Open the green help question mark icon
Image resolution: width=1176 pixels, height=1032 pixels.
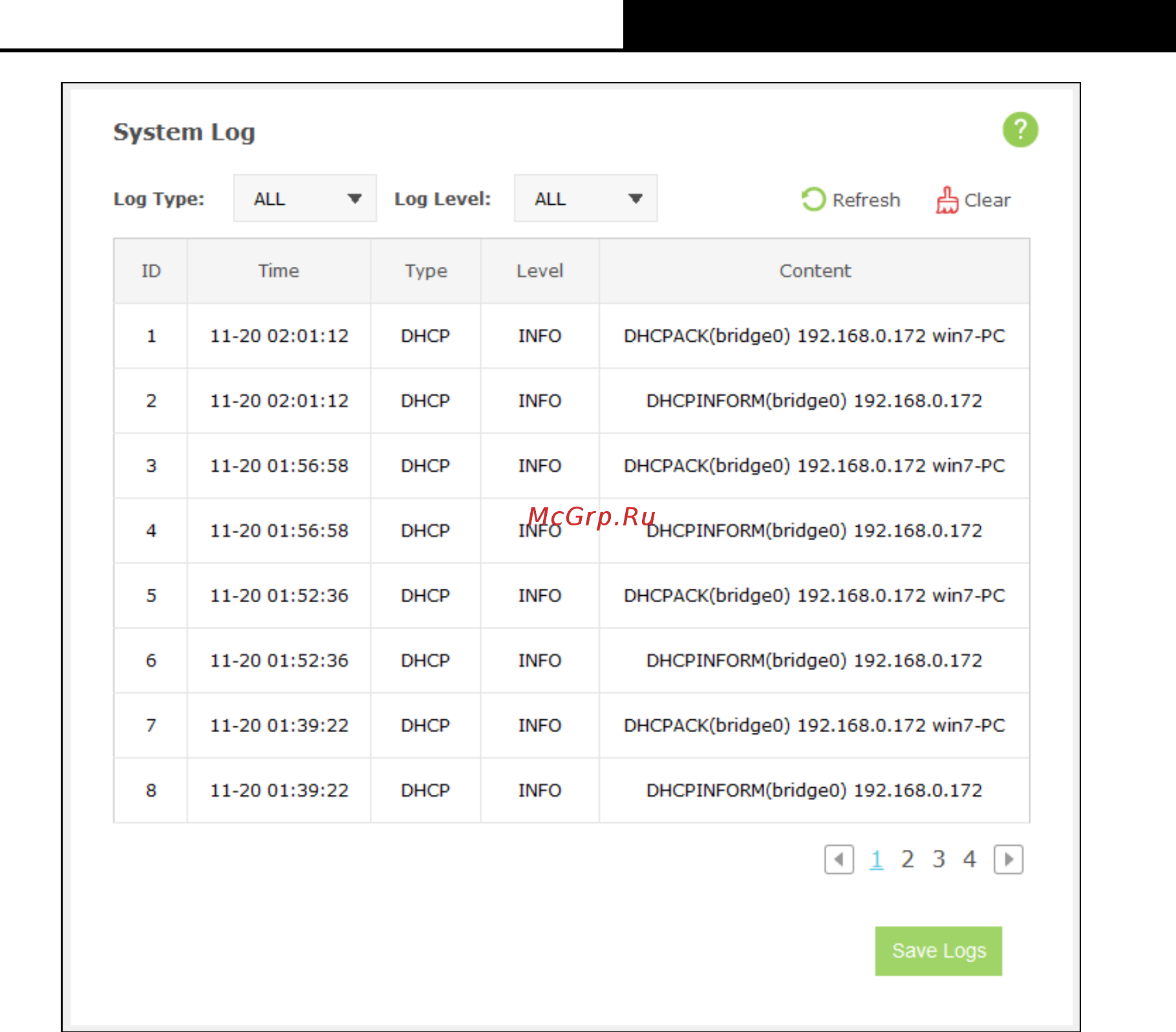pos(1020,130)
